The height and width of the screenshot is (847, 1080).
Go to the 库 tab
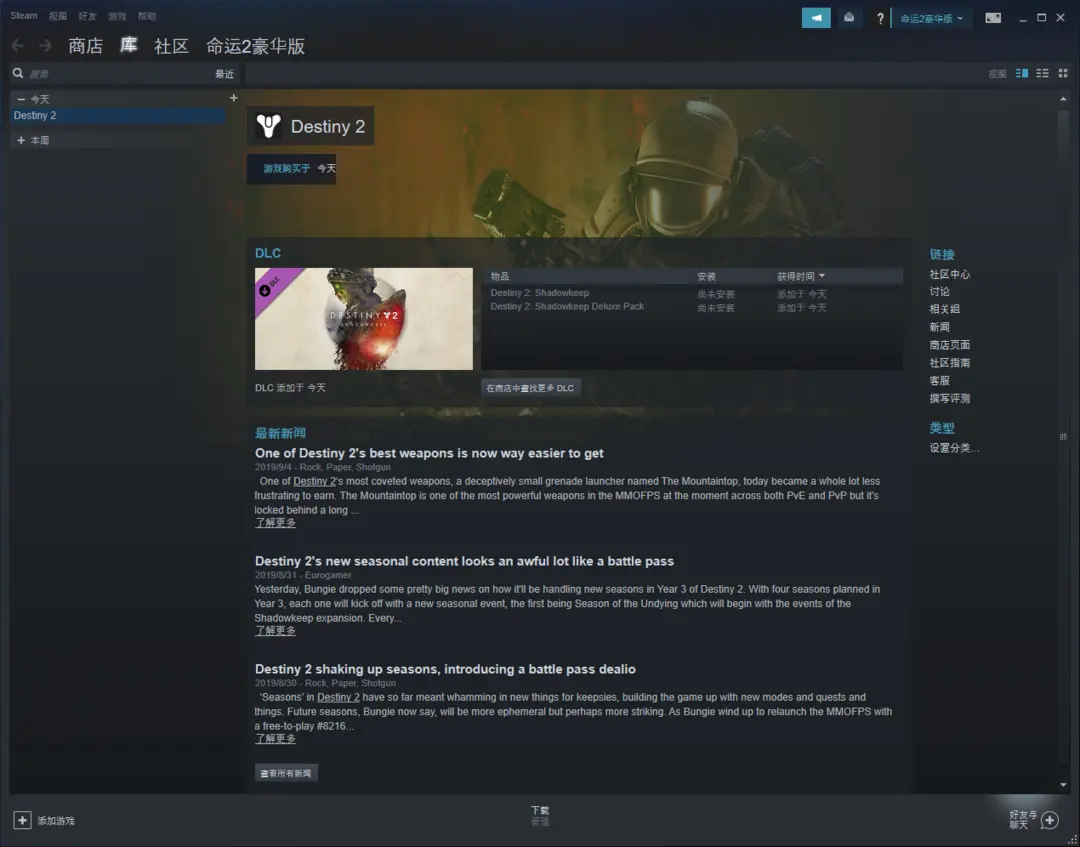click(129, 45)
